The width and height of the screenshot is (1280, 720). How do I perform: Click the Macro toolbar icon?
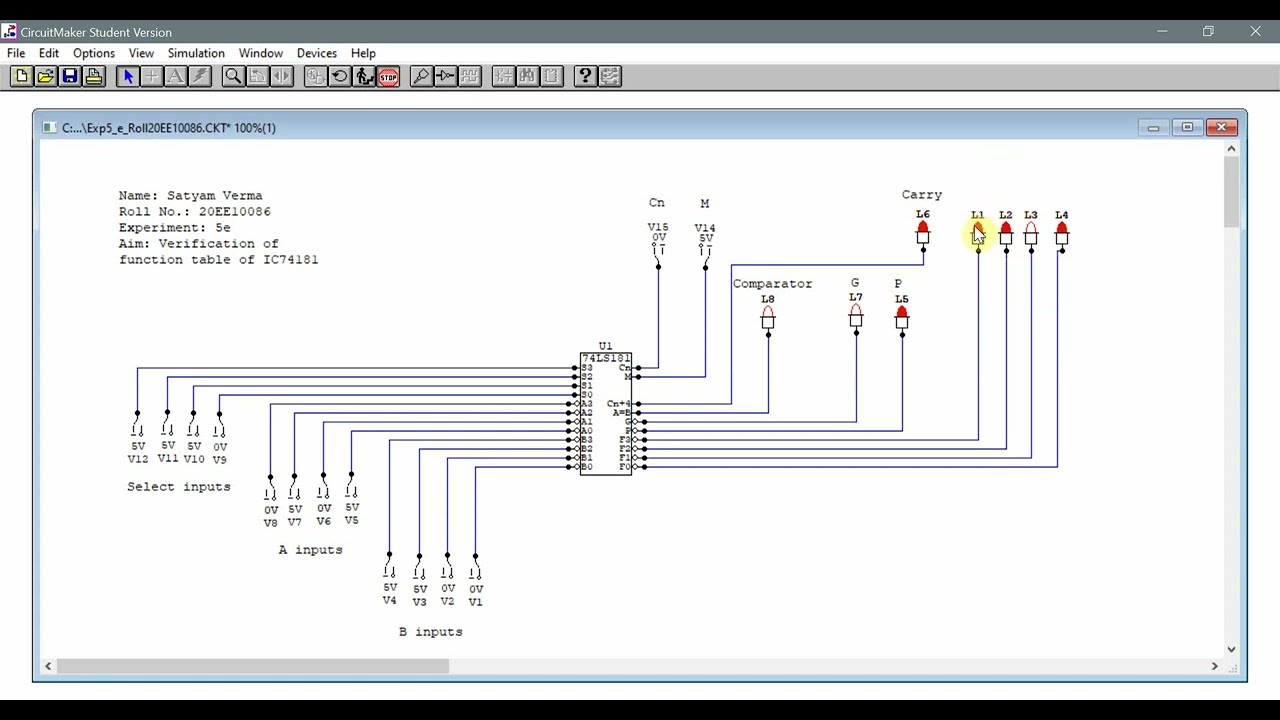(x=551, y=76)
